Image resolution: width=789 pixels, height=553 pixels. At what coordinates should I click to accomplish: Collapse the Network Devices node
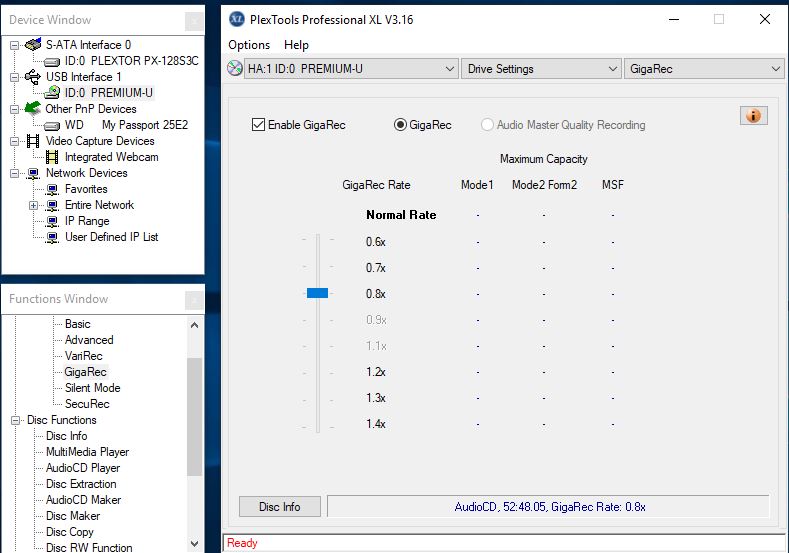pos(15,174)
